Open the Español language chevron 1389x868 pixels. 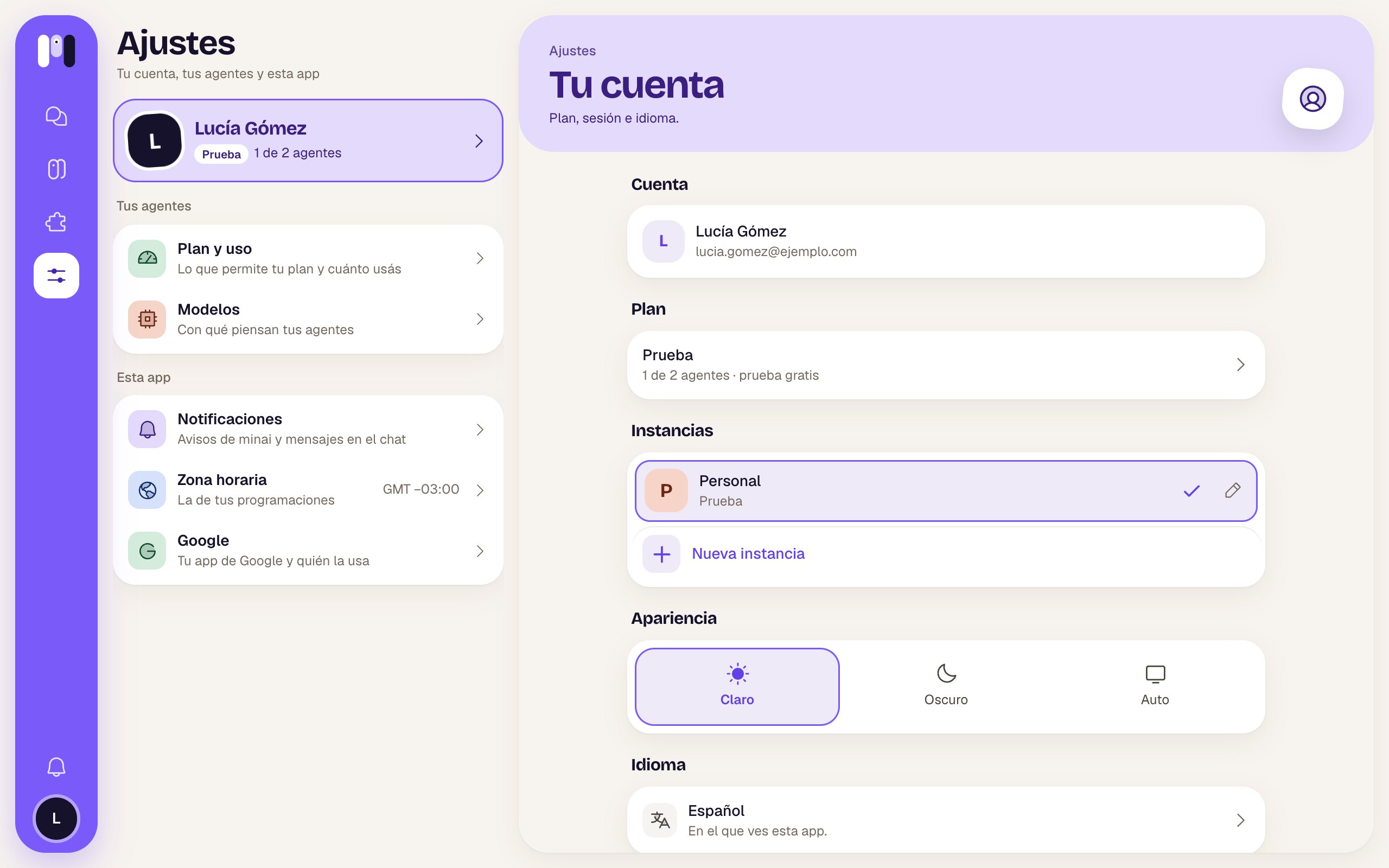pyautogui.click(x=1240, y=820)
